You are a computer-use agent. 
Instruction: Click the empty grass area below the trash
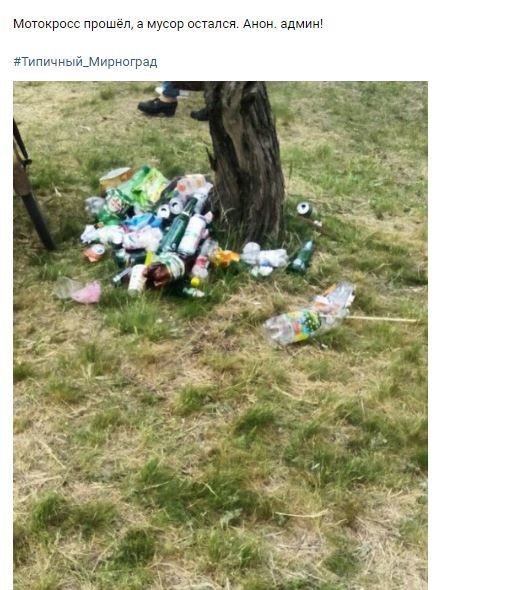click(220, 452)
